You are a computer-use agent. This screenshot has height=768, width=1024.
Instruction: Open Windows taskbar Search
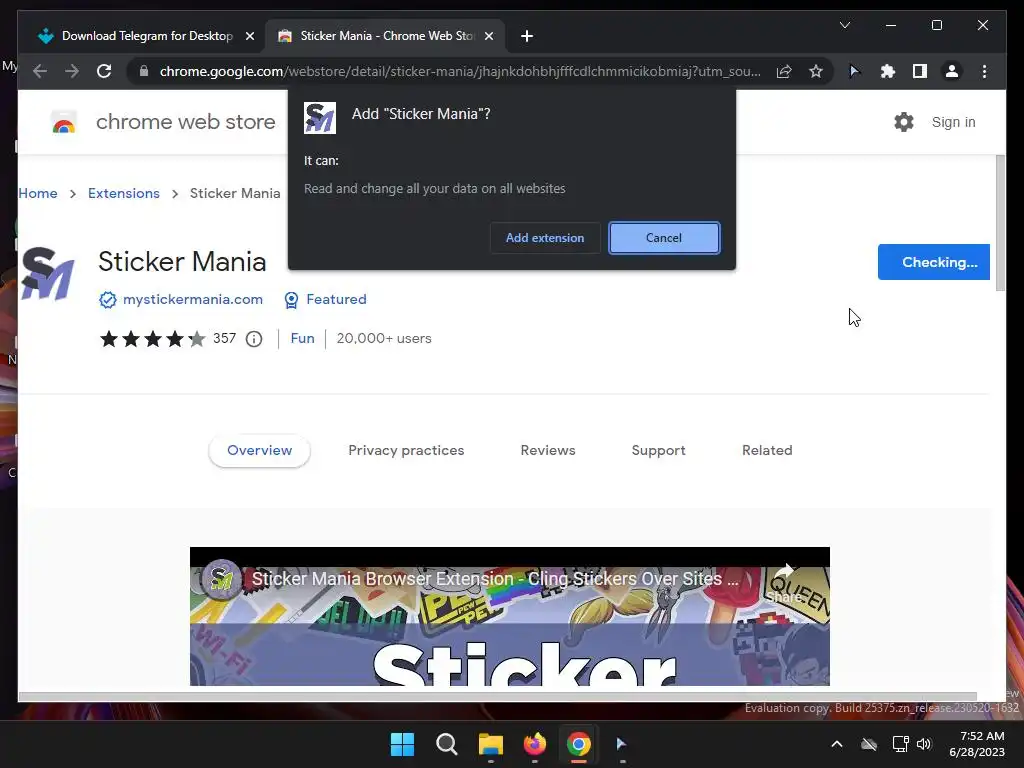[447, 744]
